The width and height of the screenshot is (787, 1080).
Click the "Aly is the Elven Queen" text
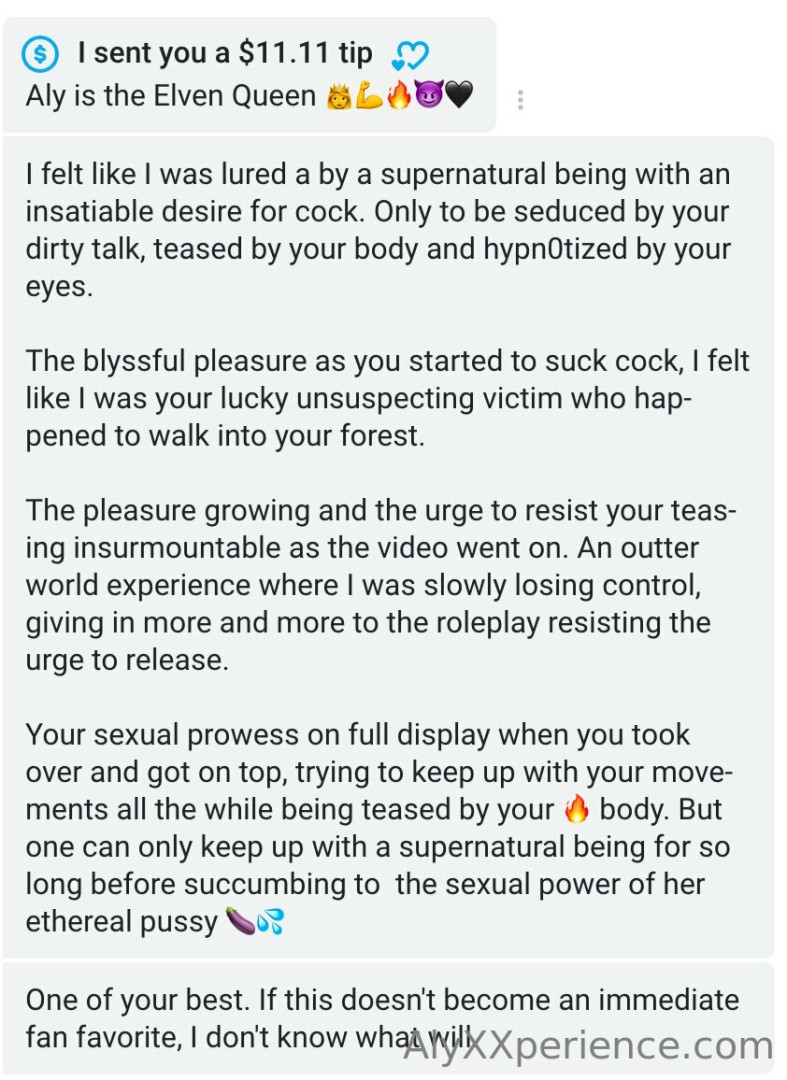point(170,98)
